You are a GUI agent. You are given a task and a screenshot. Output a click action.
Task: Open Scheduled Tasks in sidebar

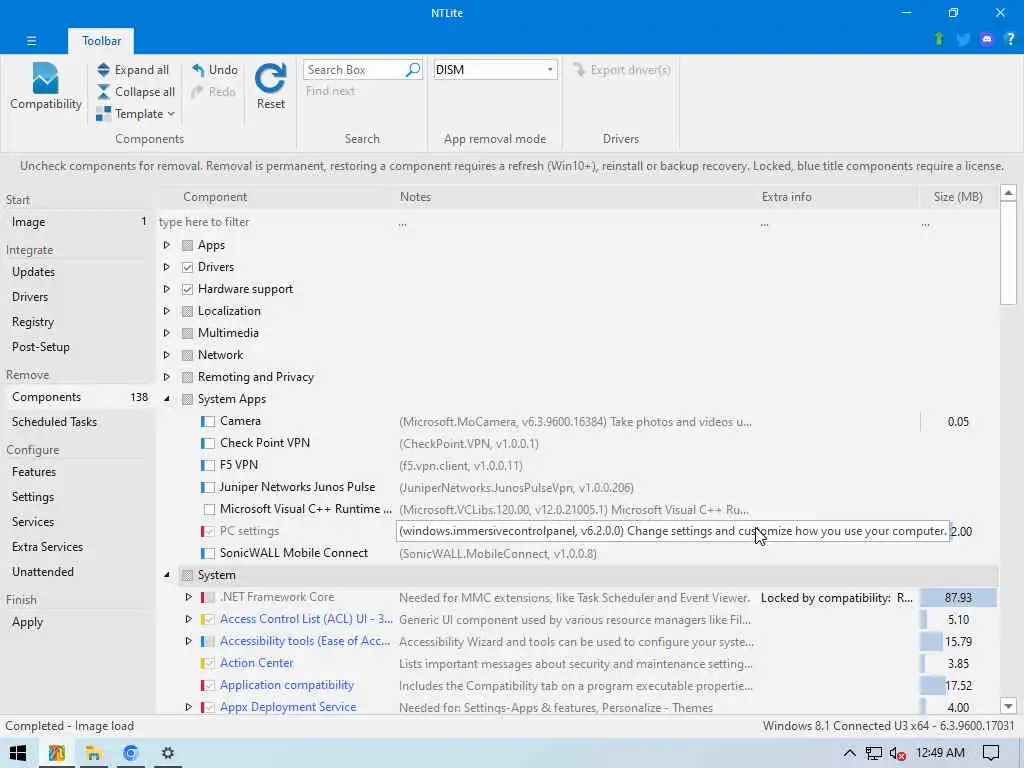tap(54, 422)
